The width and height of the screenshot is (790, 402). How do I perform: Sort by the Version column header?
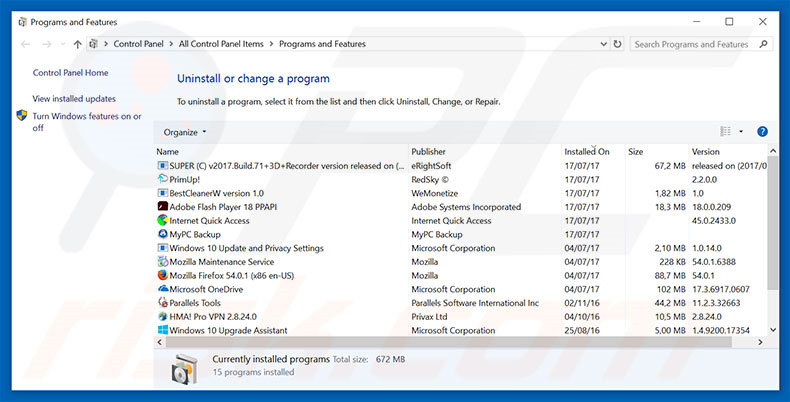click(728, 152)
